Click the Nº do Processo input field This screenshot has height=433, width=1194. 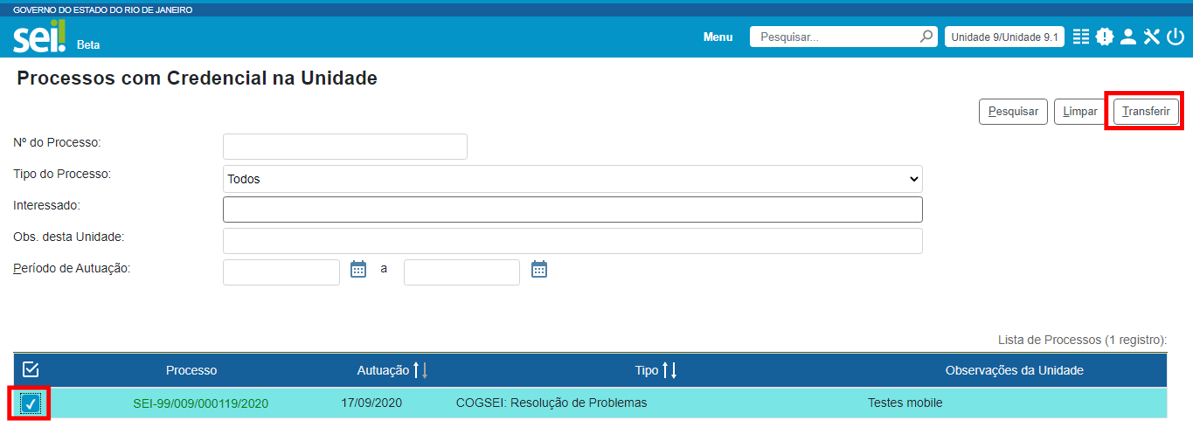click(345, 147)
